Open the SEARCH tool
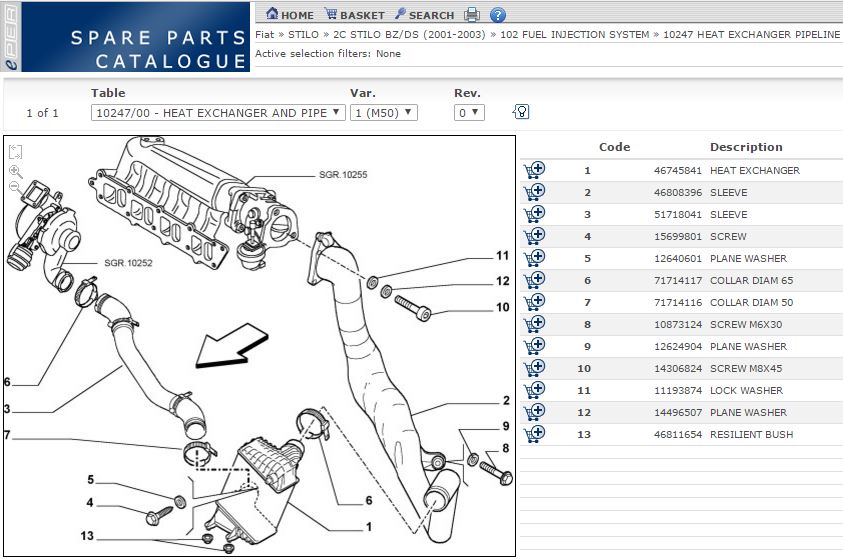843x559 pixels. click(x=425, y=15)
